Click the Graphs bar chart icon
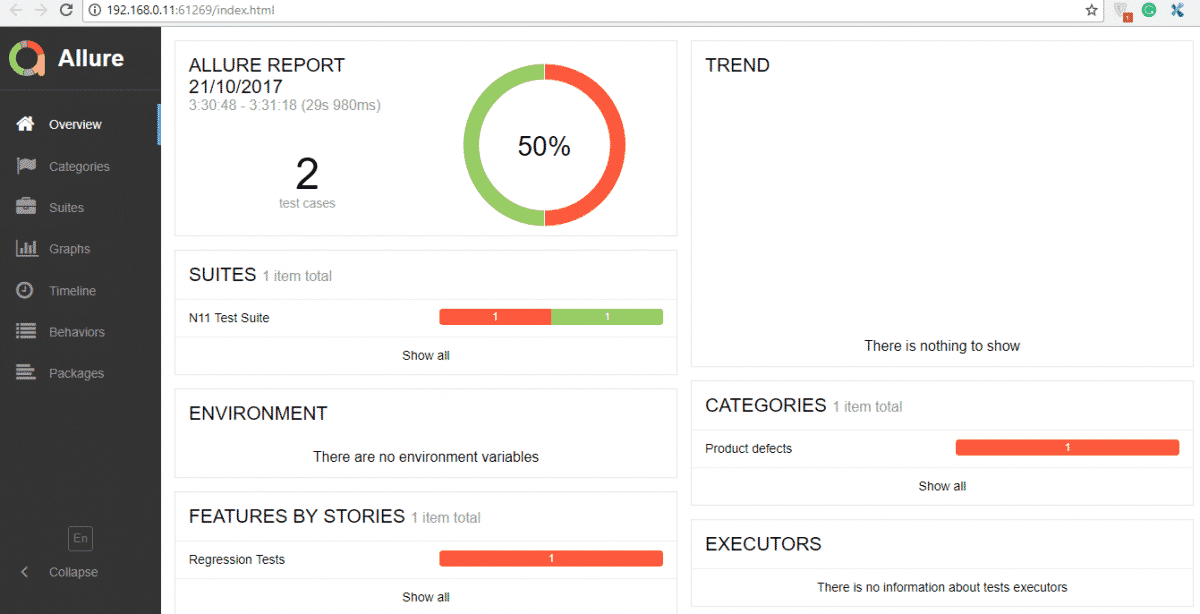 point(26,248)
